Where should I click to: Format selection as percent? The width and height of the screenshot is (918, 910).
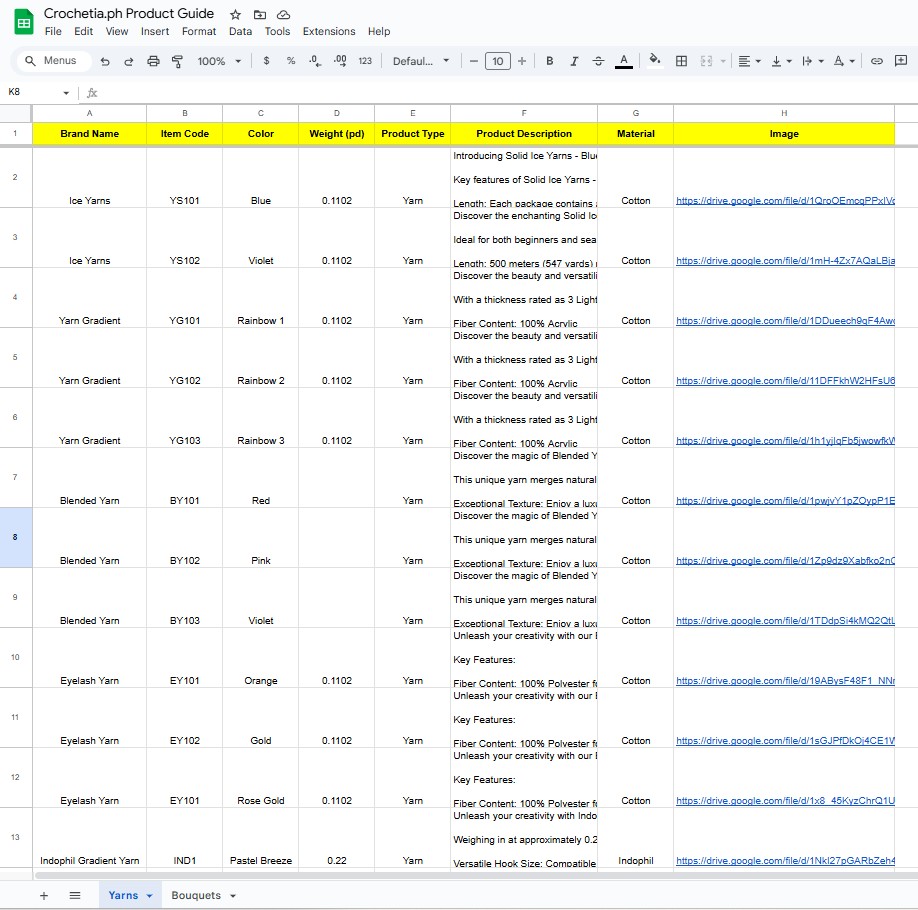291,60
